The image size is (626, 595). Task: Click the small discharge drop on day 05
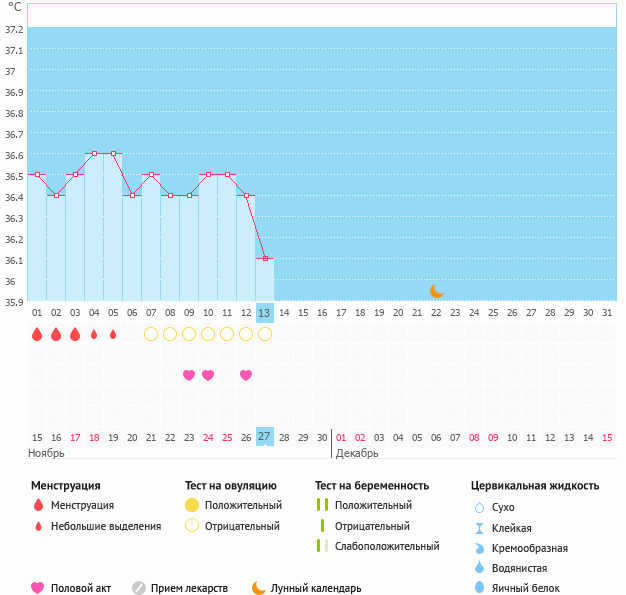pos(113,334)
